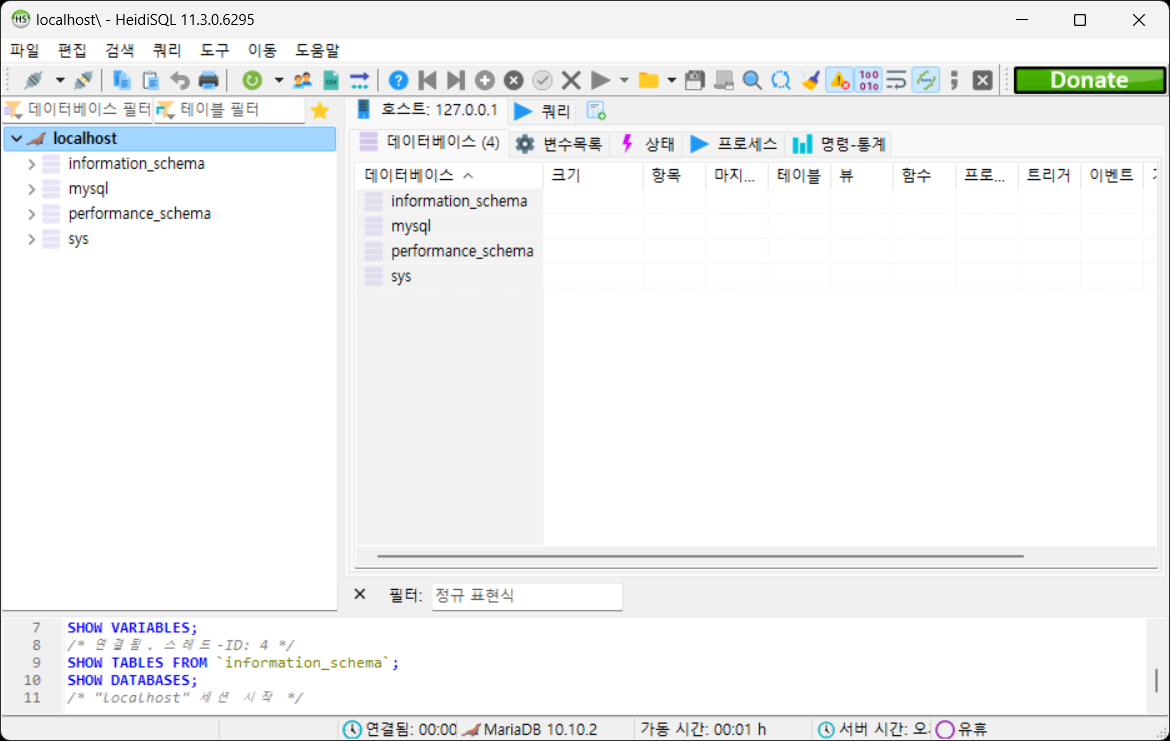Toggle the word wrap icon

pos(896,80)
